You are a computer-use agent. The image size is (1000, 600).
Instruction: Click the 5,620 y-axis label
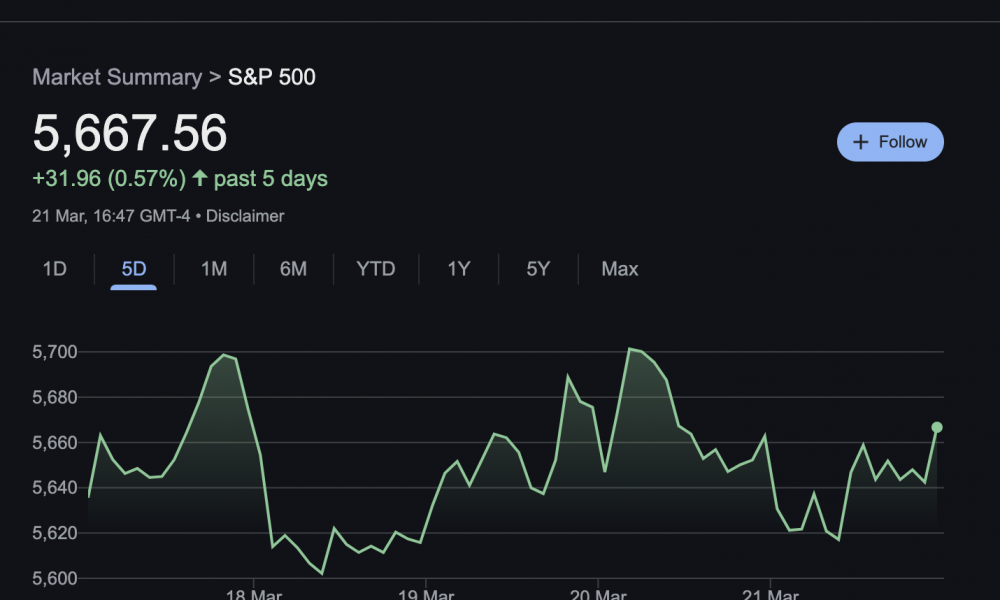tap(55, 533)
